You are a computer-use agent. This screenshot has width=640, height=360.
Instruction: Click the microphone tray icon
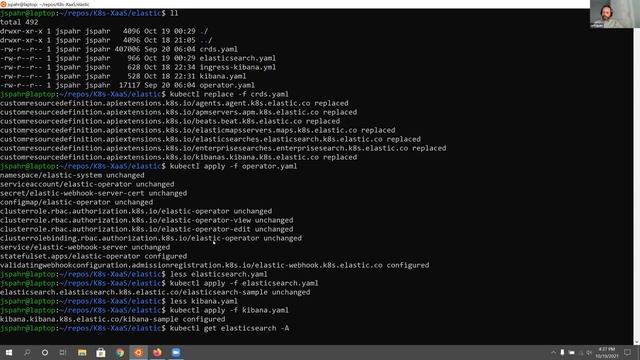(x=562, y=353)
